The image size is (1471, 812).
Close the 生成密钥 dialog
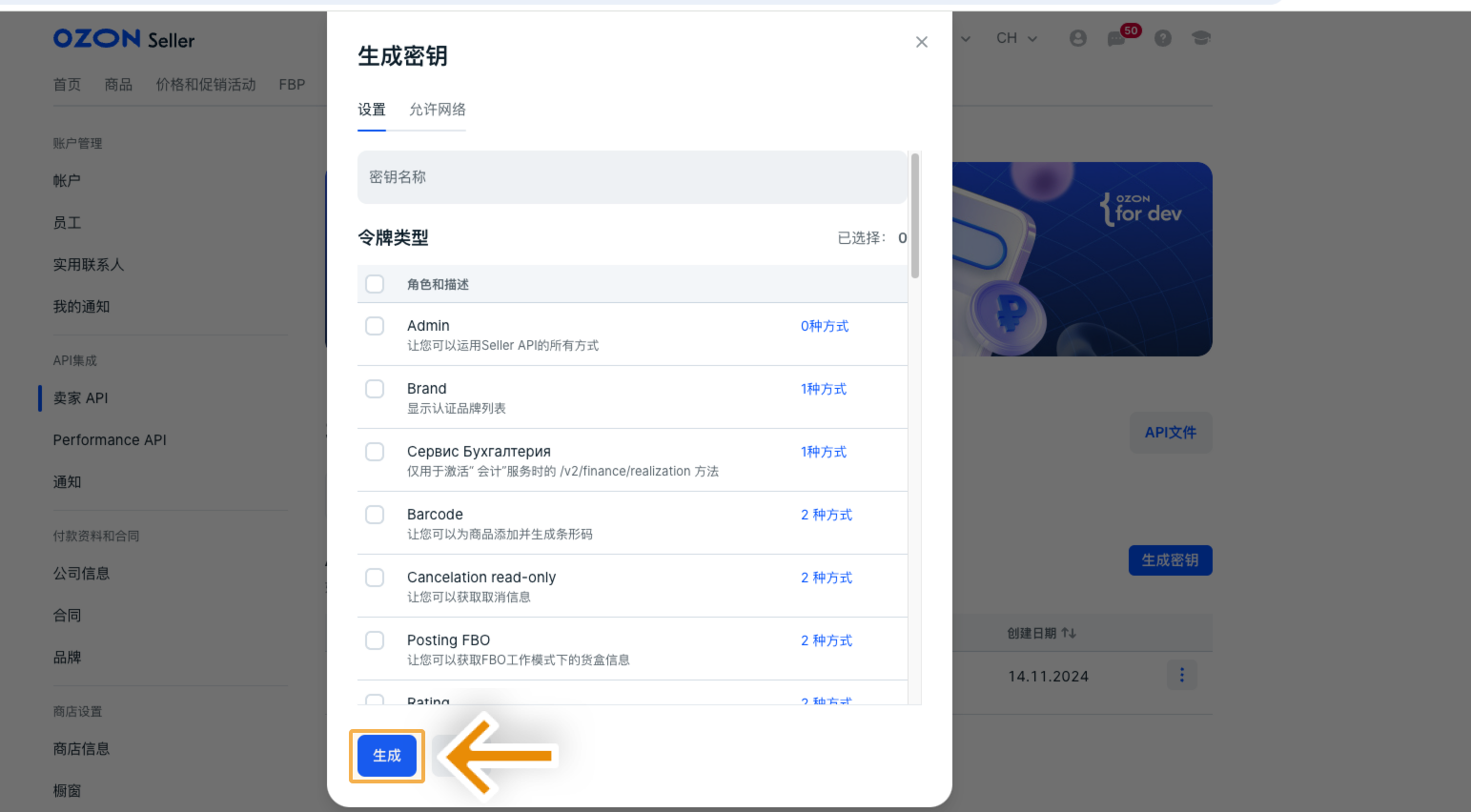coord(921,42)
